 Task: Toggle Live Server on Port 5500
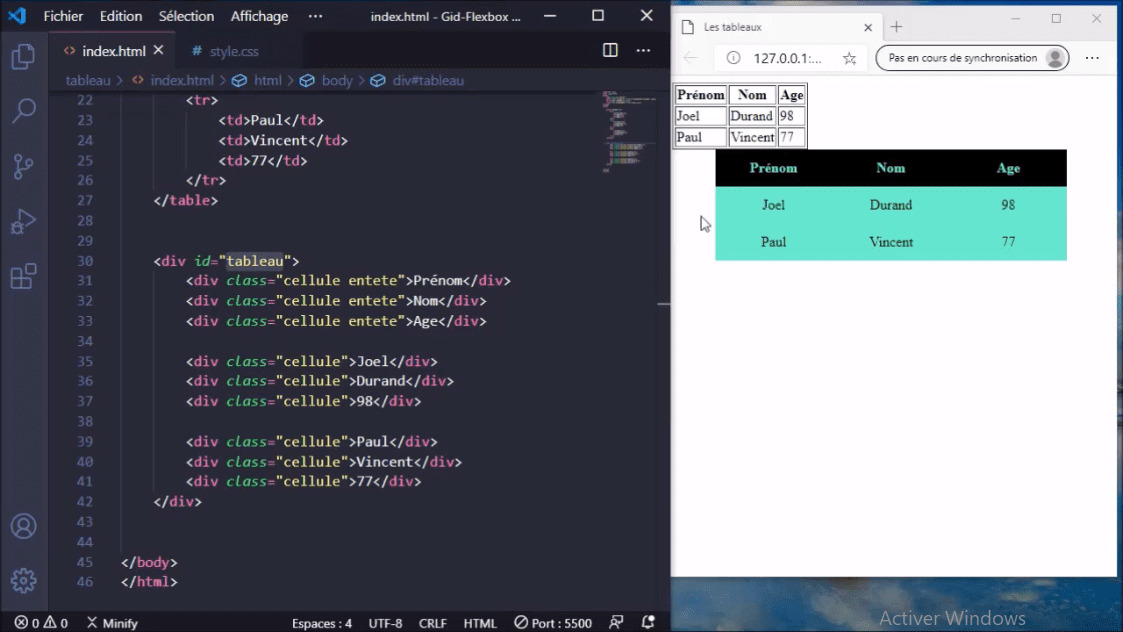(x=553, y=623)
